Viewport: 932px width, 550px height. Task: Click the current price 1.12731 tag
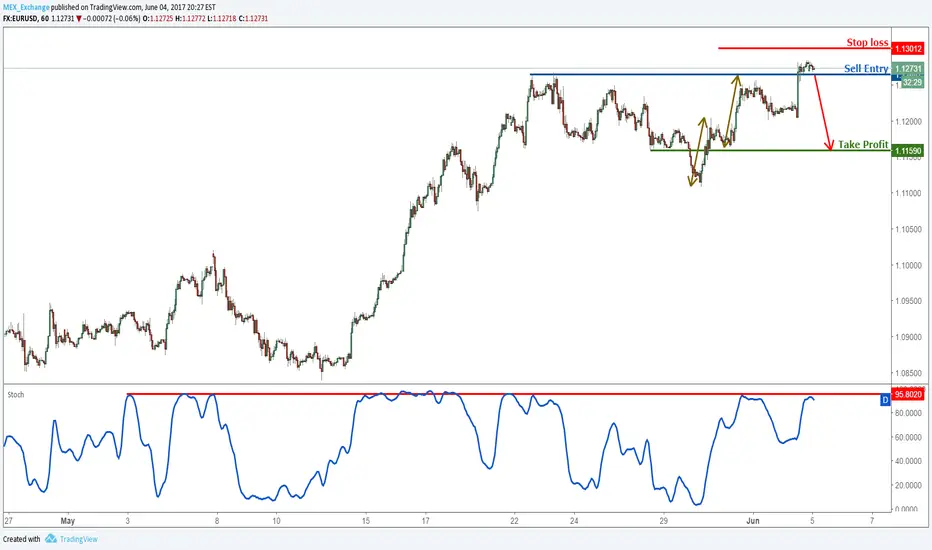click(x=909, y=69)
